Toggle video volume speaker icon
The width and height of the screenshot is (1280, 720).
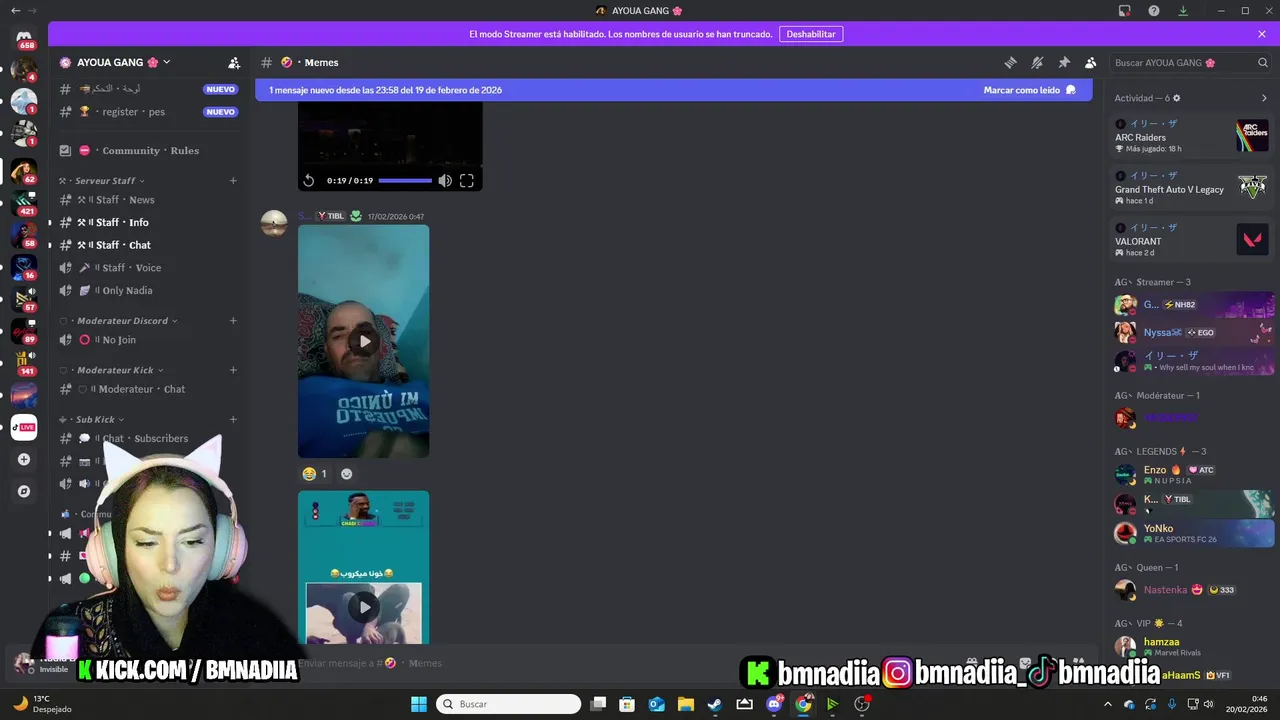[445, 181]
